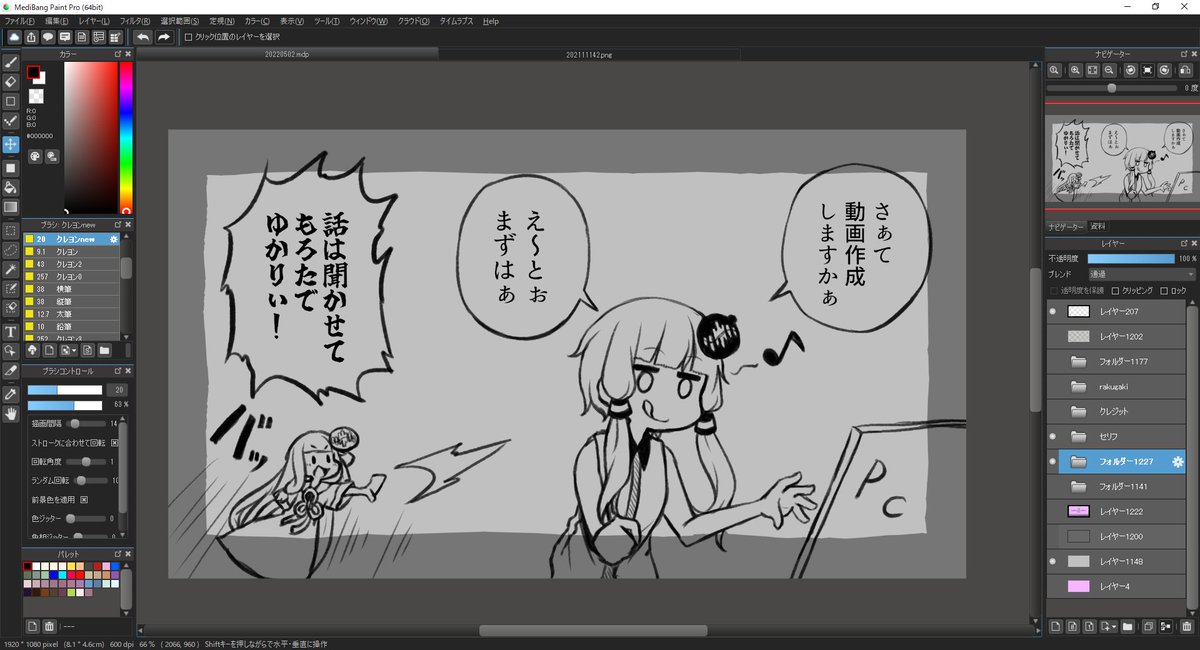Switch to 202111142.png document tab
1200x650 pixels.
coord(589,54)
